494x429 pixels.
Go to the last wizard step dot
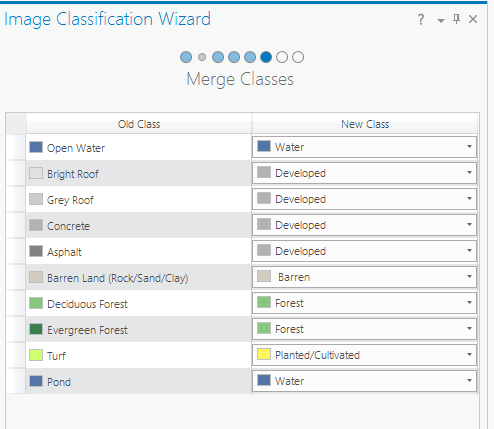point(298,57)
